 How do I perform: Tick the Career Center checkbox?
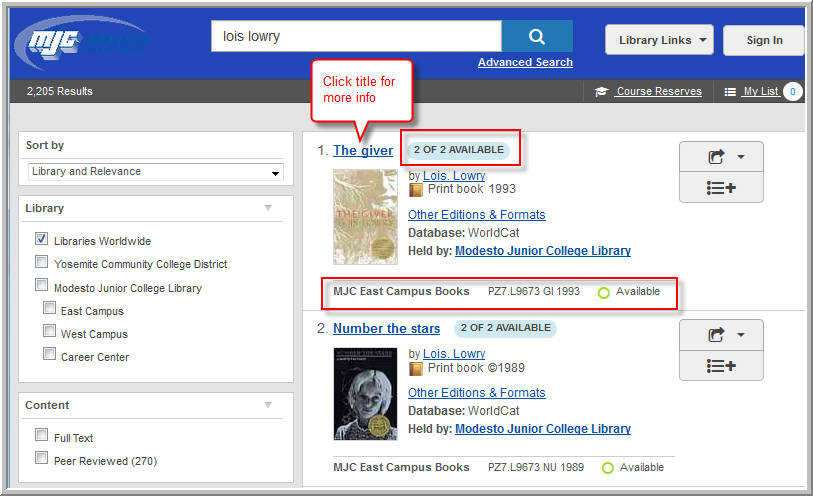tap(49, 353)
